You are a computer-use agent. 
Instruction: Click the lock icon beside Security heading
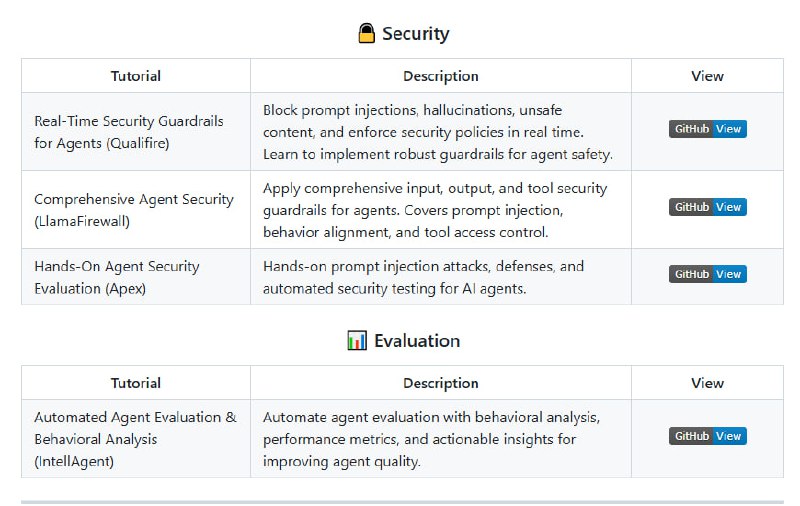366,33
